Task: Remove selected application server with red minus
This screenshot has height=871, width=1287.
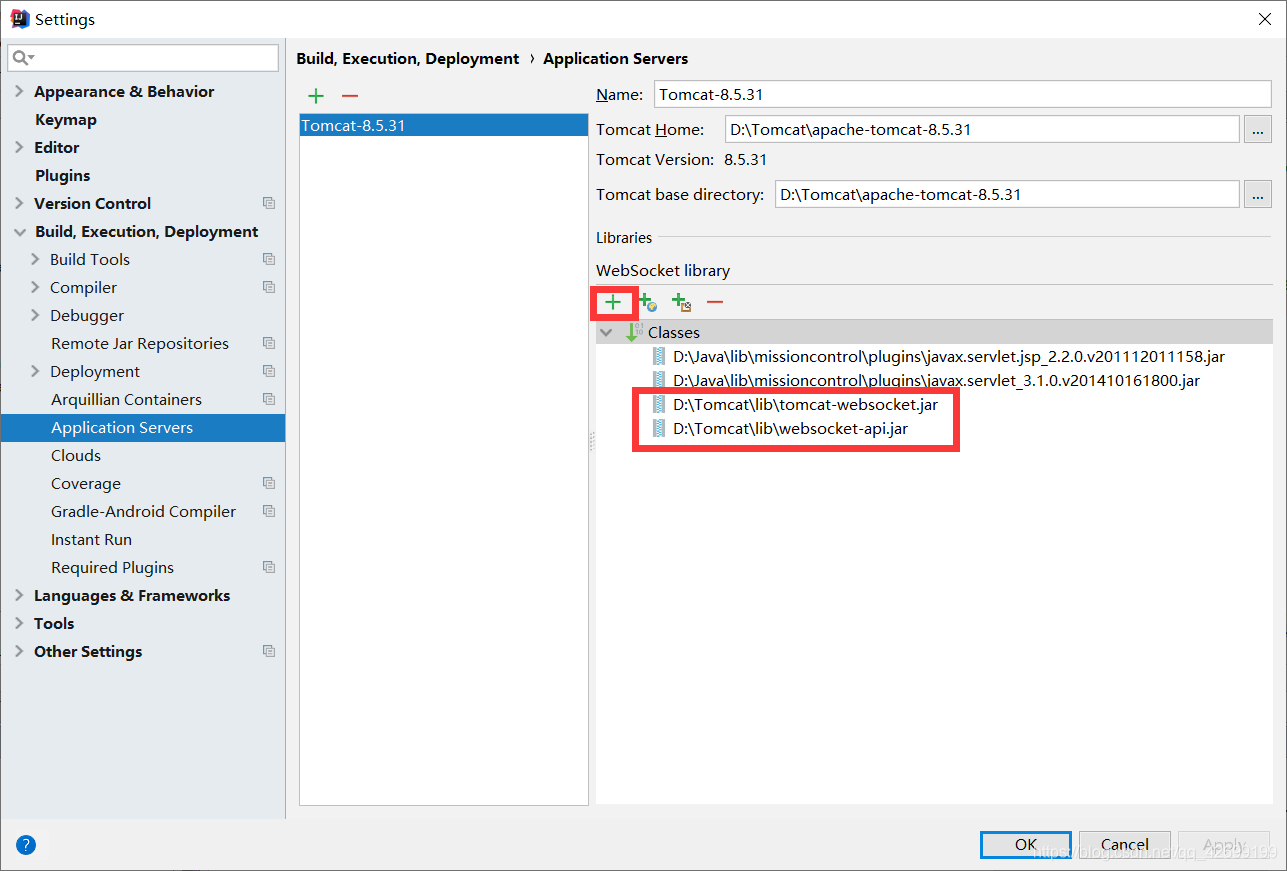Action: (x=349, y=96)
